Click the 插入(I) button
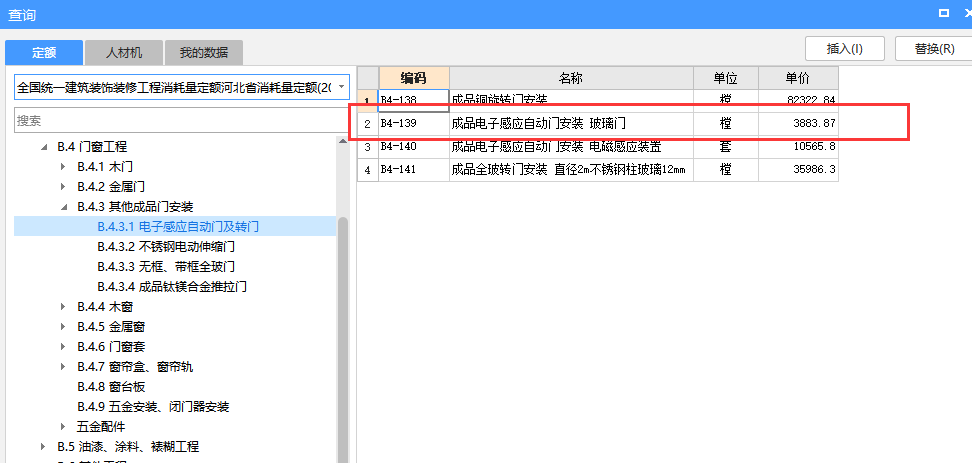972x463 pixels. click(x=844, y=49)
